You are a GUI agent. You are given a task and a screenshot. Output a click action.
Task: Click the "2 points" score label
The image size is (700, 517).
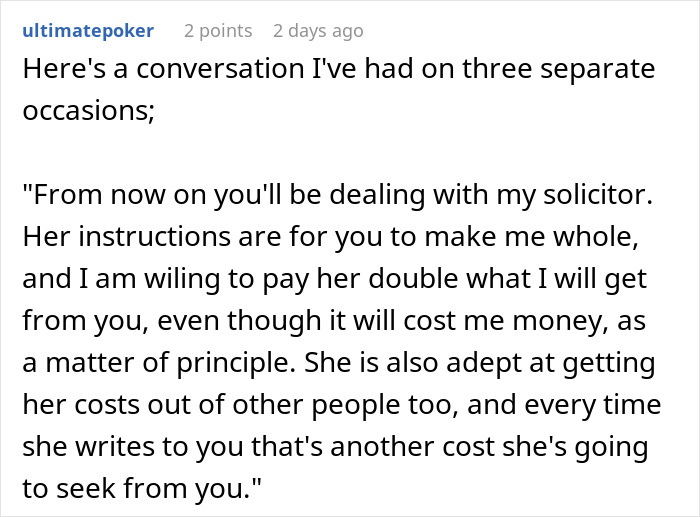tap(217, 31)
